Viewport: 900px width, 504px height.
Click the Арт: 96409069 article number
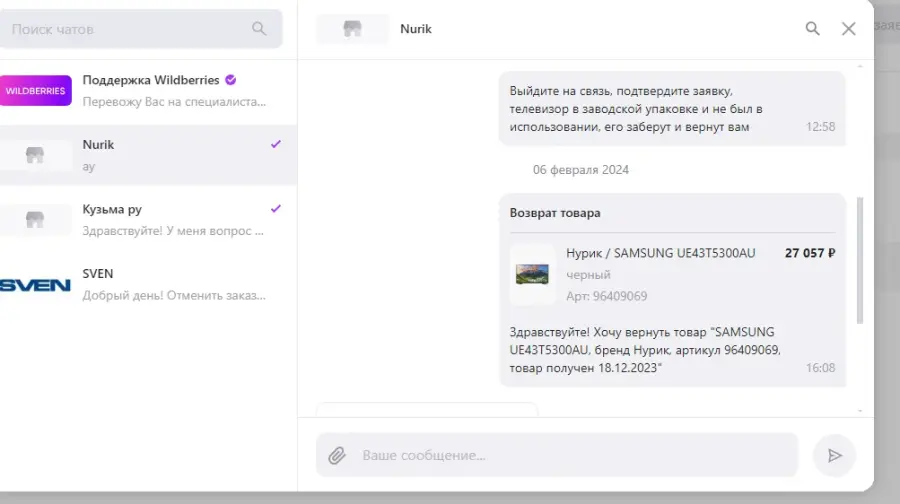(x=607, y=296)
